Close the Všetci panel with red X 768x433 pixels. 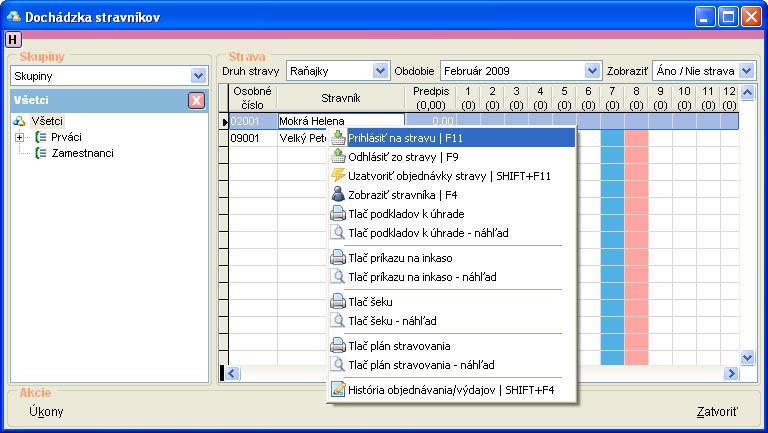click(x=196, y=100)
